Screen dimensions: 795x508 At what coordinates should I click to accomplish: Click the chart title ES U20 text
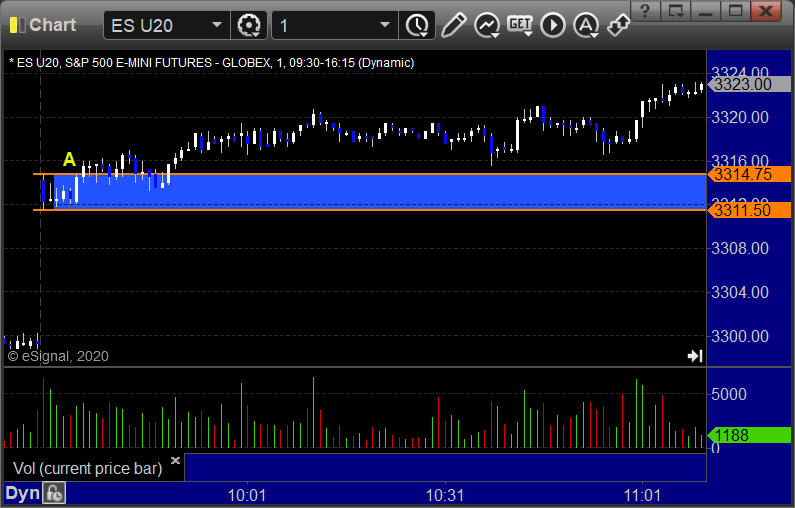[211, 63]
